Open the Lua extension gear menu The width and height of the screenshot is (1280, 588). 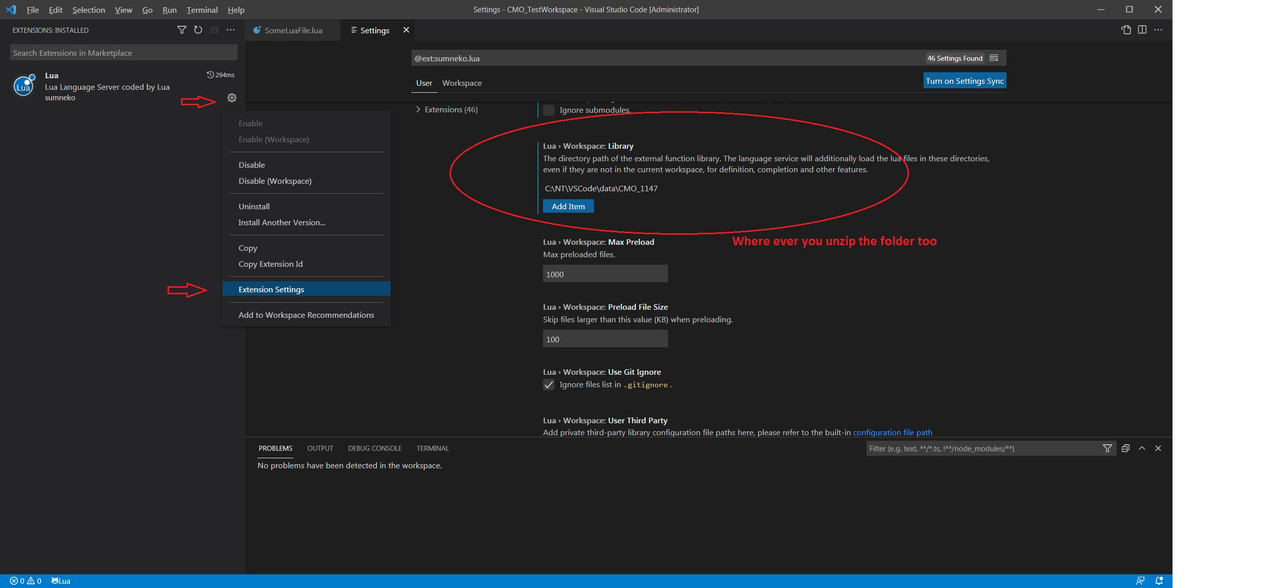point(232,98)
